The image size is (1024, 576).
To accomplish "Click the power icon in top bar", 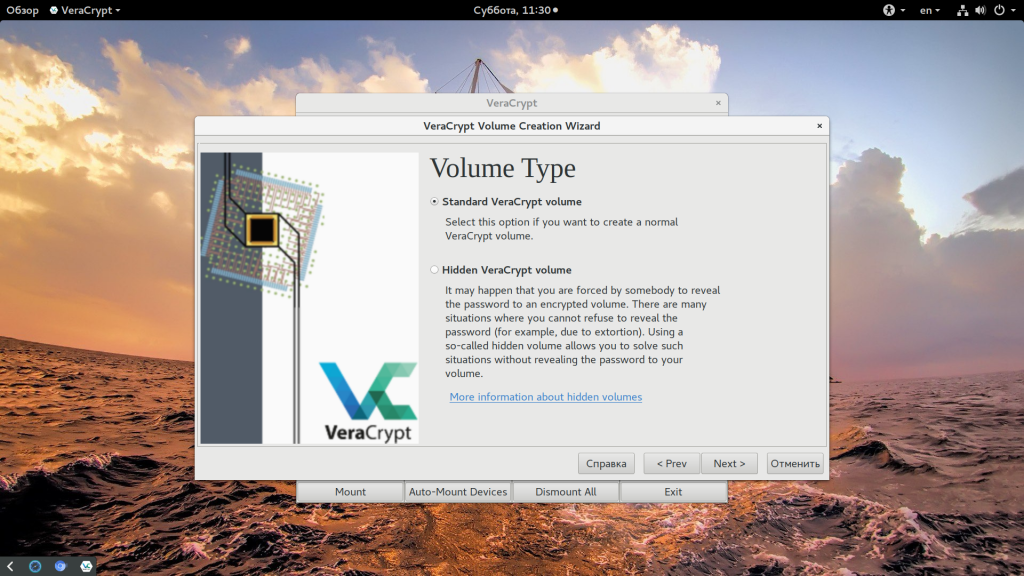I will [x=997, y=10].
